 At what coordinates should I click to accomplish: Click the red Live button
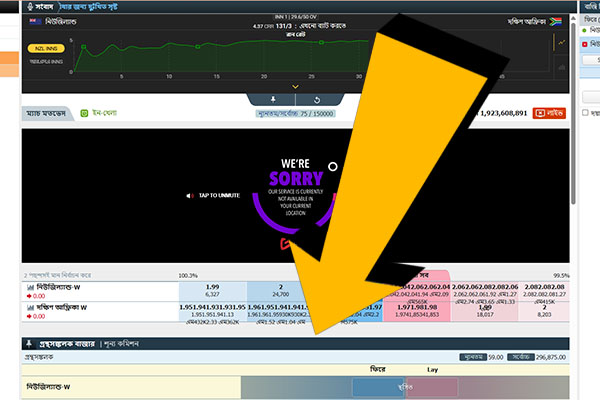tap(547, 114)
